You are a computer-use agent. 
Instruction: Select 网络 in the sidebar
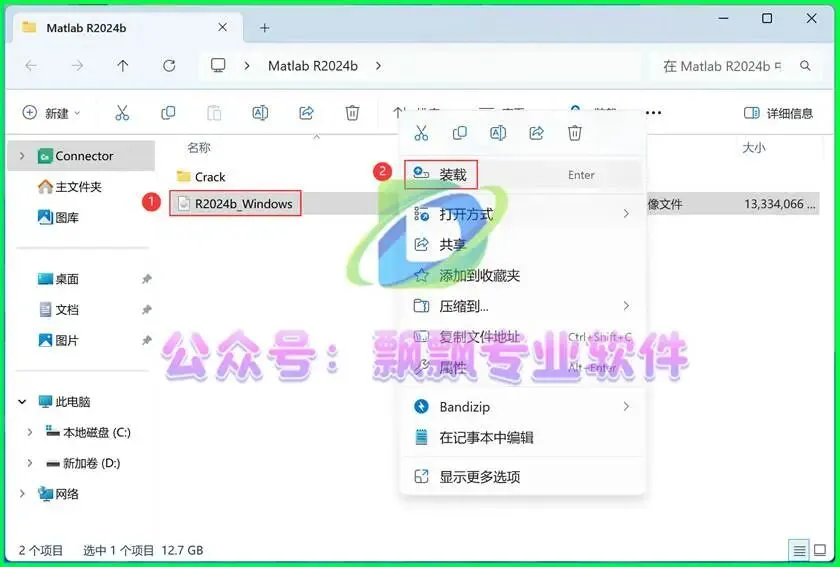point(58,494)
